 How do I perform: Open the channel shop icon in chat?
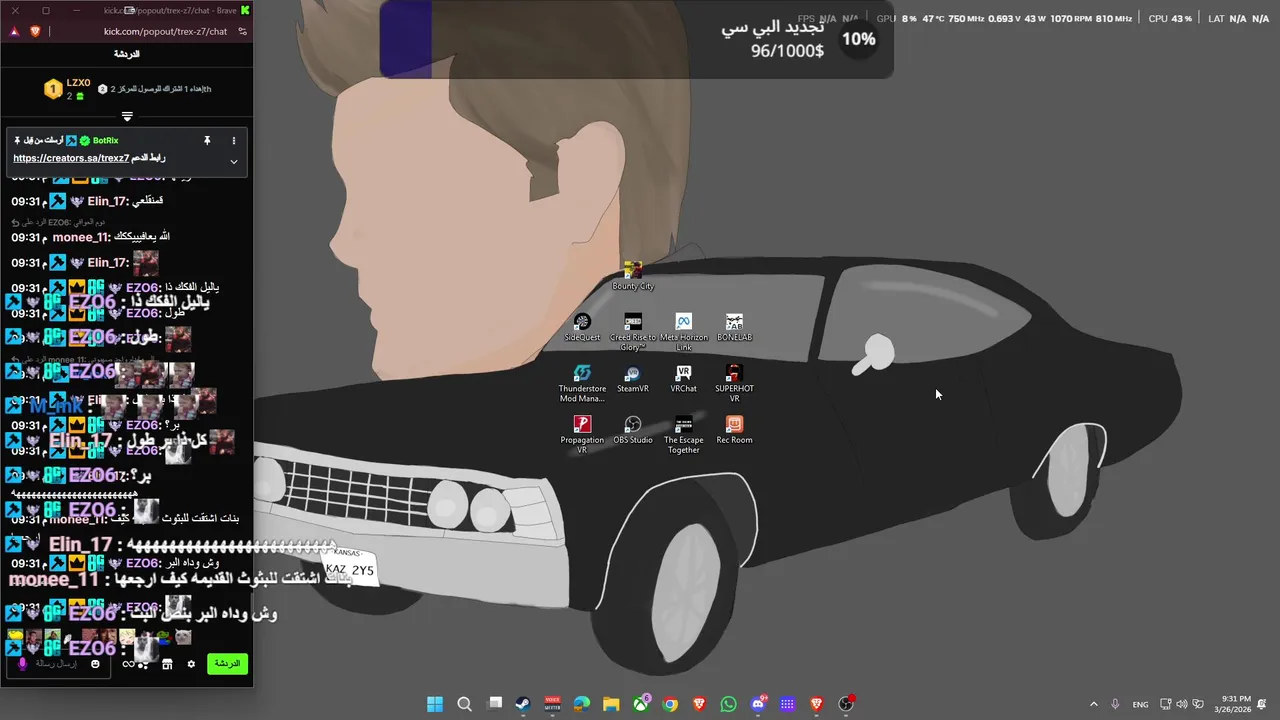(167, 664)
